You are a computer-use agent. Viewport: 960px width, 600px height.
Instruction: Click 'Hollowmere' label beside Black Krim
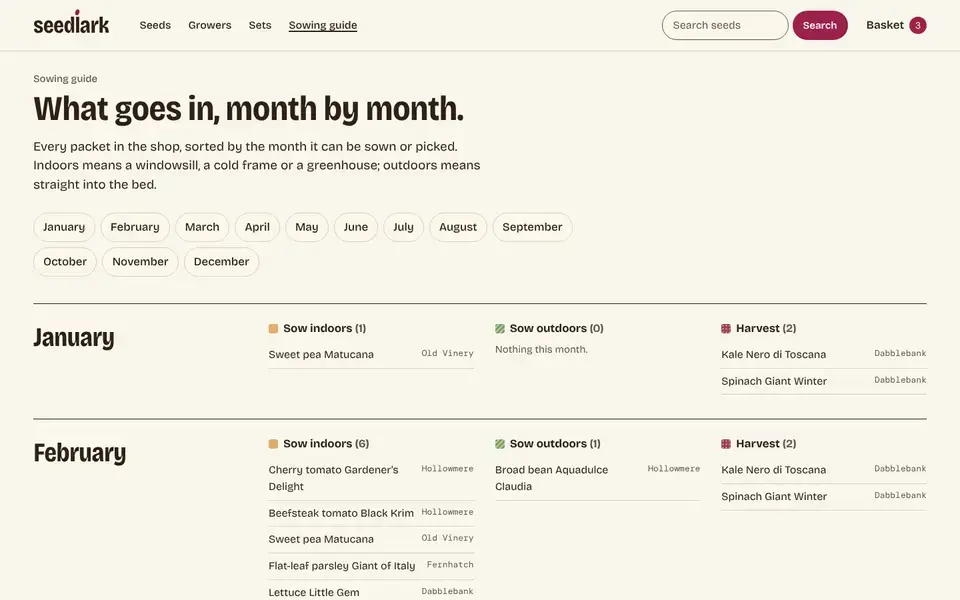(x=448, y=512)
